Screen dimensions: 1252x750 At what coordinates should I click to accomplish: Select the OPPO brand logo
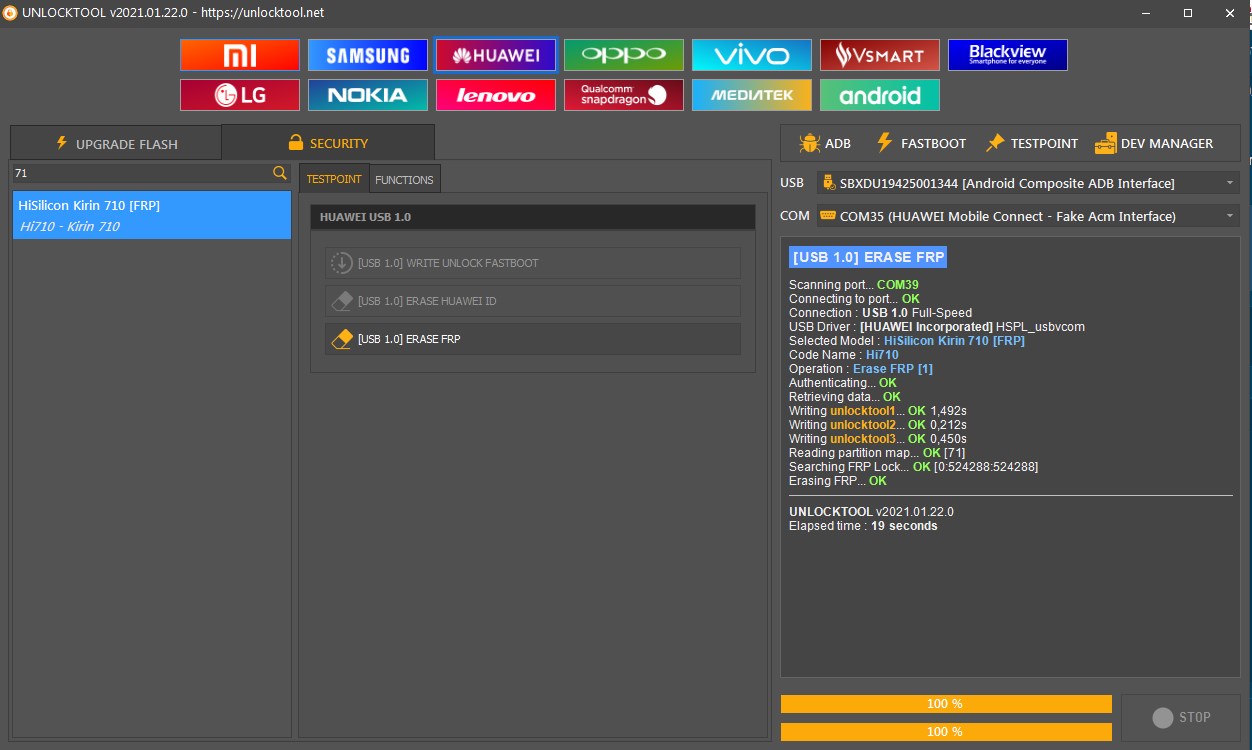click(x=624, y=55)
